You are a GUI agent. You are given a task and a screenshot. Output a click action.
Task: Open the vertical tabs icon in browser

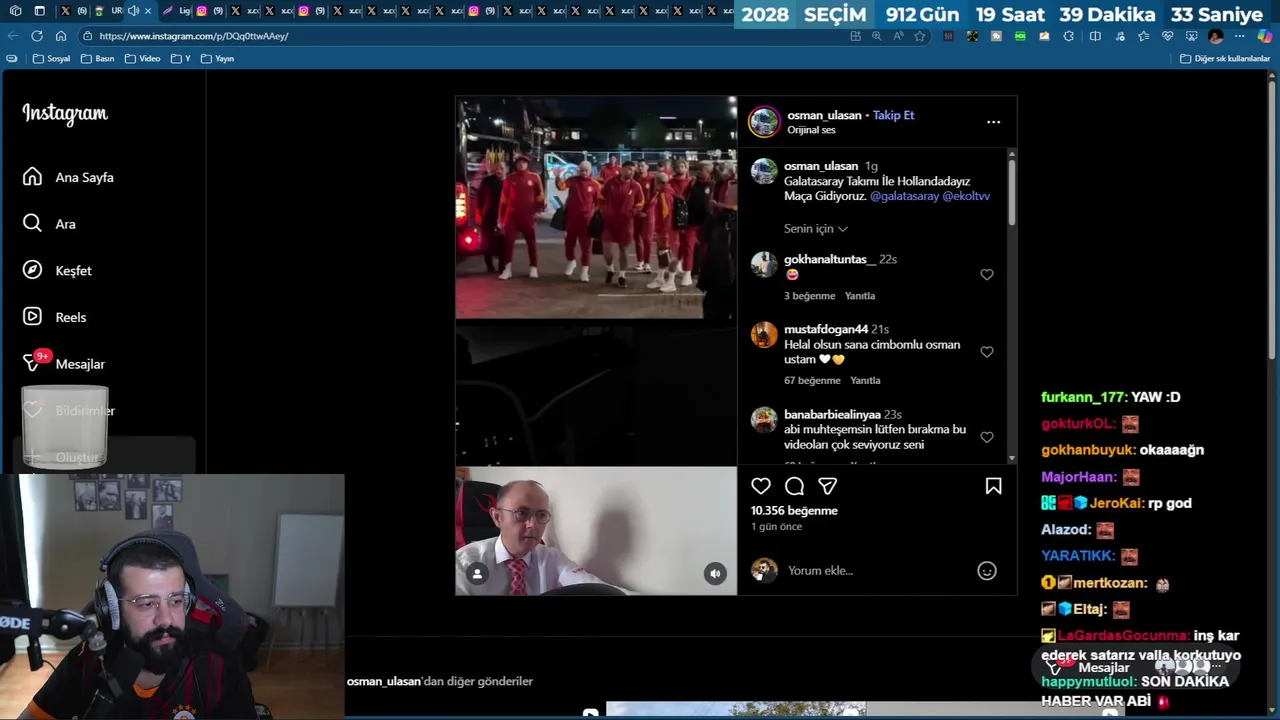pos(39,11)
